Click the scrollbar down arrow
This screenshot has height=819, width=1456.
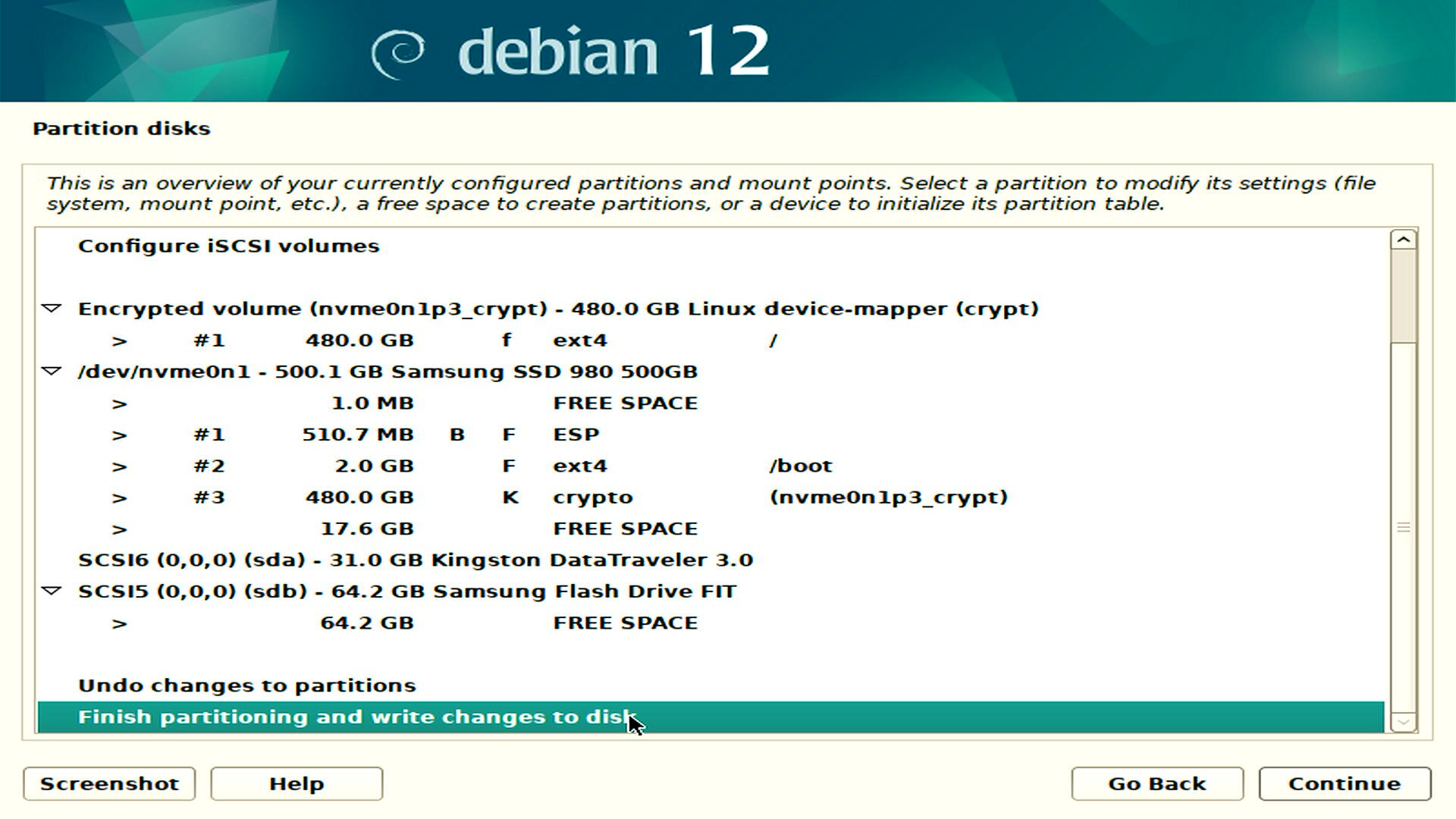1404,722
